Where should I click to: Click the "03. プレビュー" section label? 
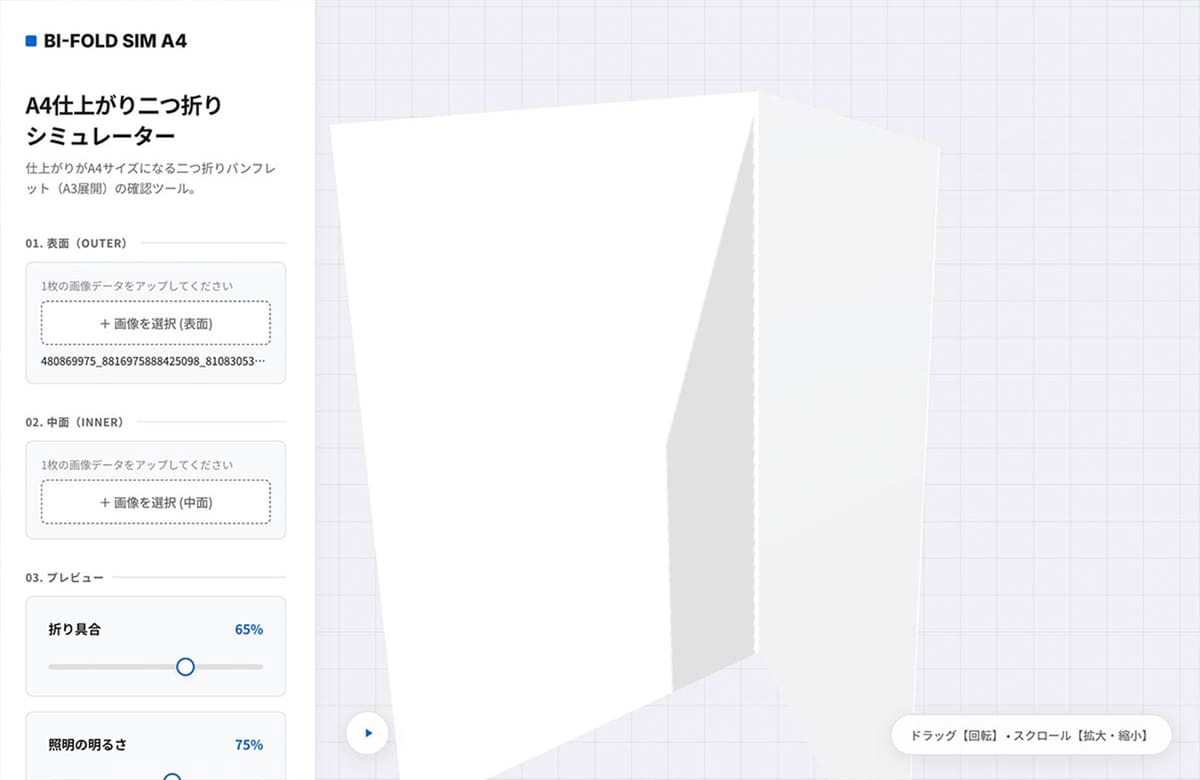65,578
